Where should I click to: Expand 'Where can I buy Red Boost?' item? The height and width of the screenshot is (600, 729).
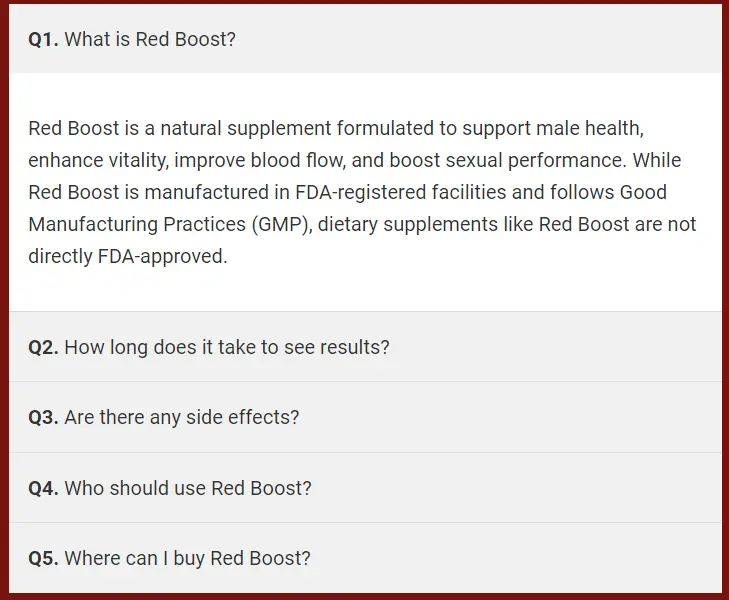(365, 558)
